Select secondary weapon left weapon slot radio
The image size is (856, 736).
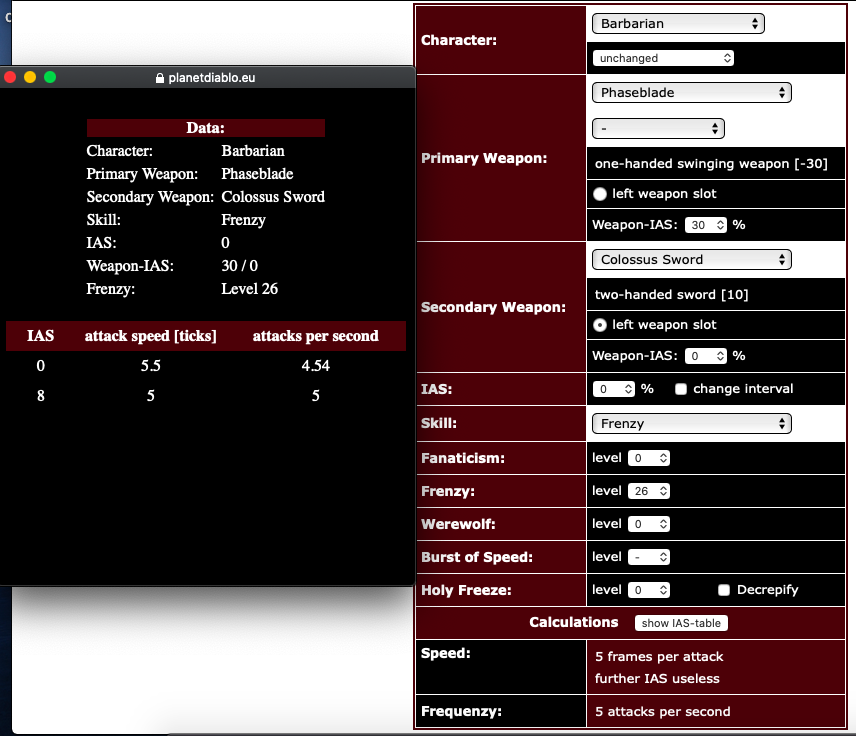point(600,325)
